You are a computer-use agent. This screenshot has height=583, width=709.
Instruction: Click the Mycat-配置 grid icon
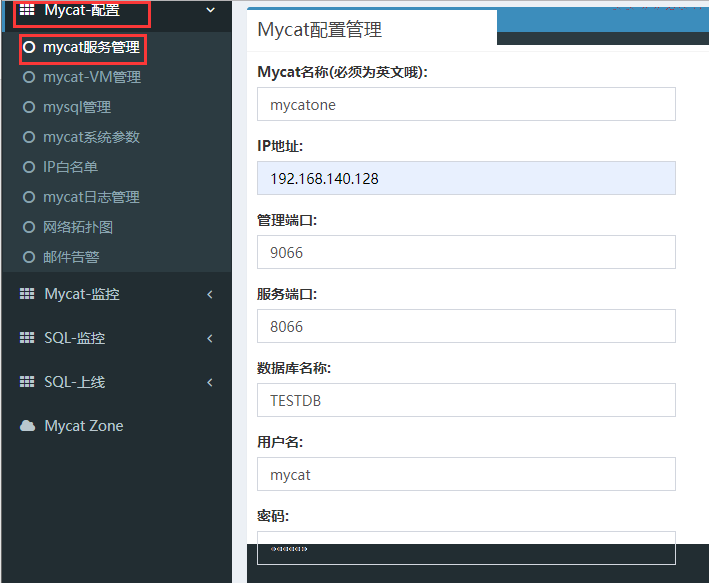(x=27, y=9)
